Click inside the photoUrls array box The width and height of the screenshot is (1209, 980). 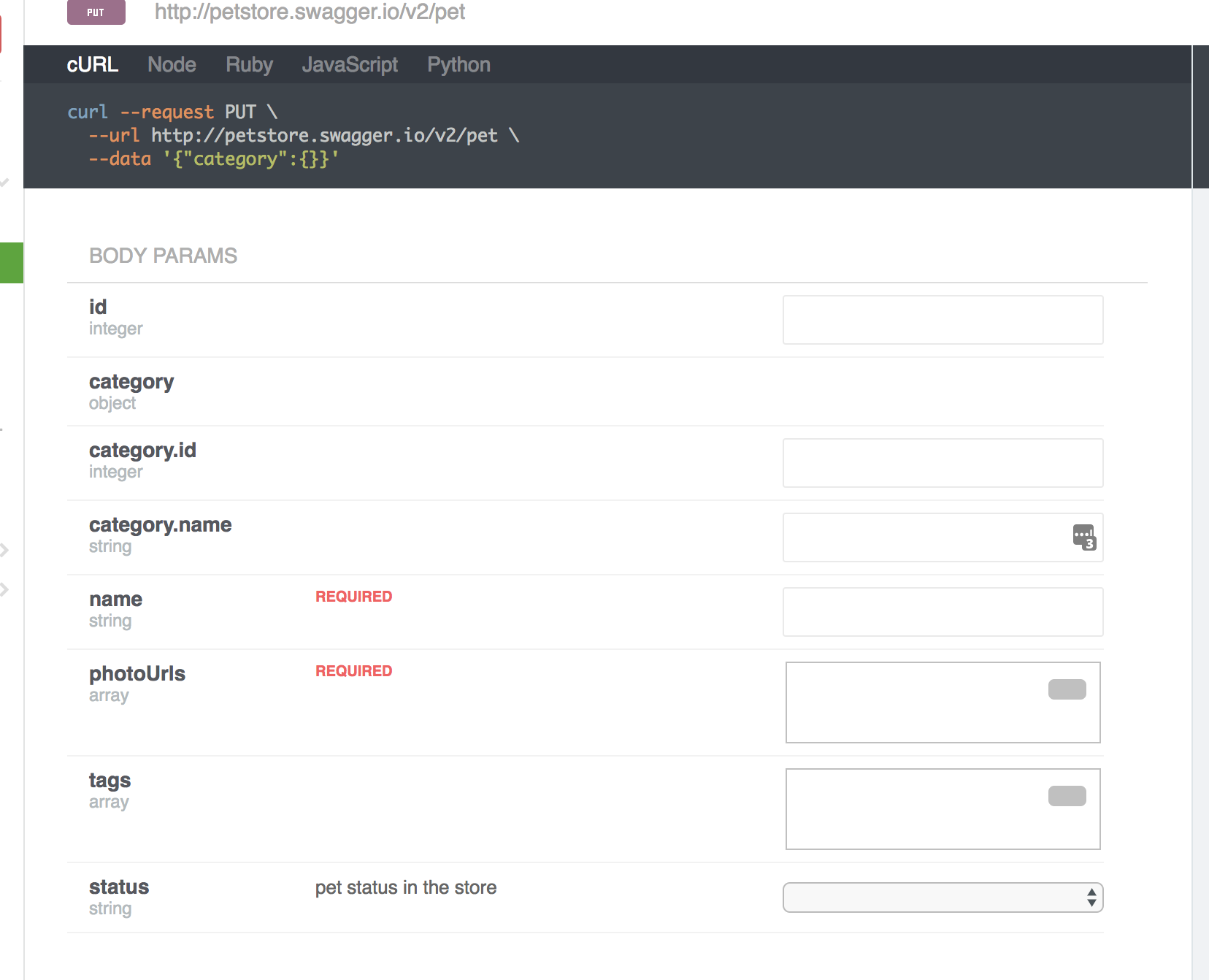pyautogui.click(x=943, y=703)
